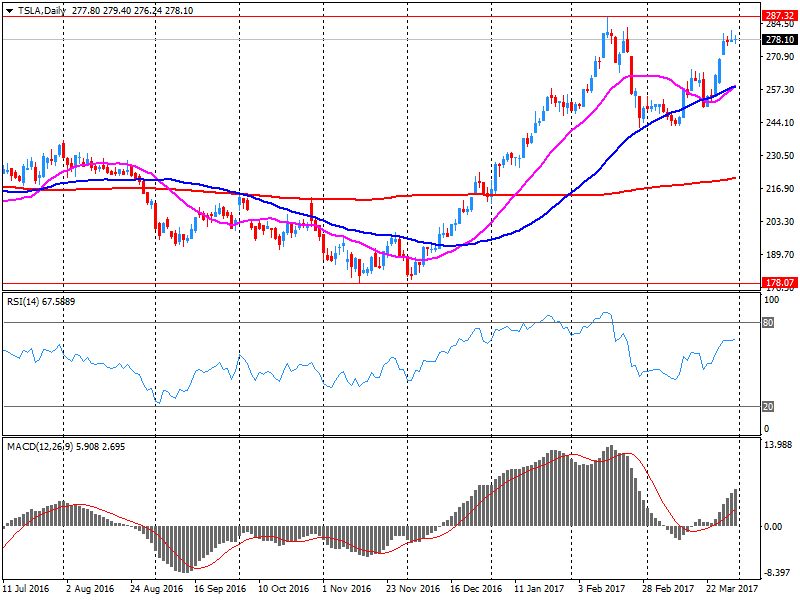800x600 pixels.
Task: Click the red 178.07 price tag
Action: point(778,283)
